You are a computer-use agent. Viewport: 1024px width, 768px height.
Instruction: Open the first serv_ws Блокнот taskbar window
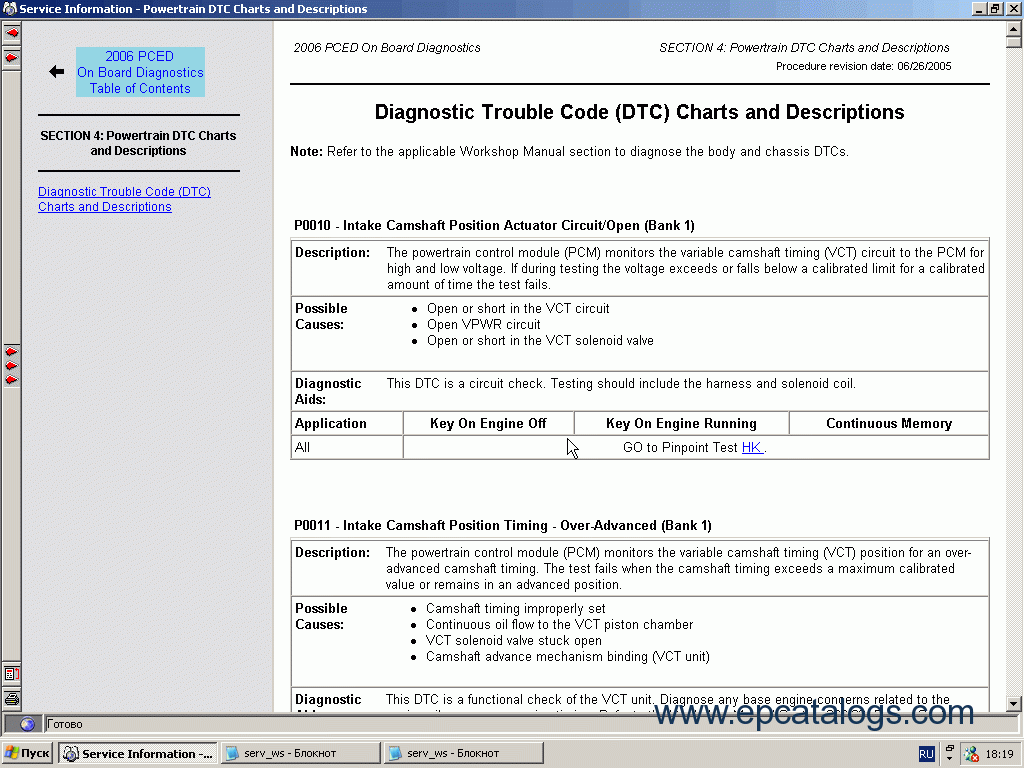point(300,753)
